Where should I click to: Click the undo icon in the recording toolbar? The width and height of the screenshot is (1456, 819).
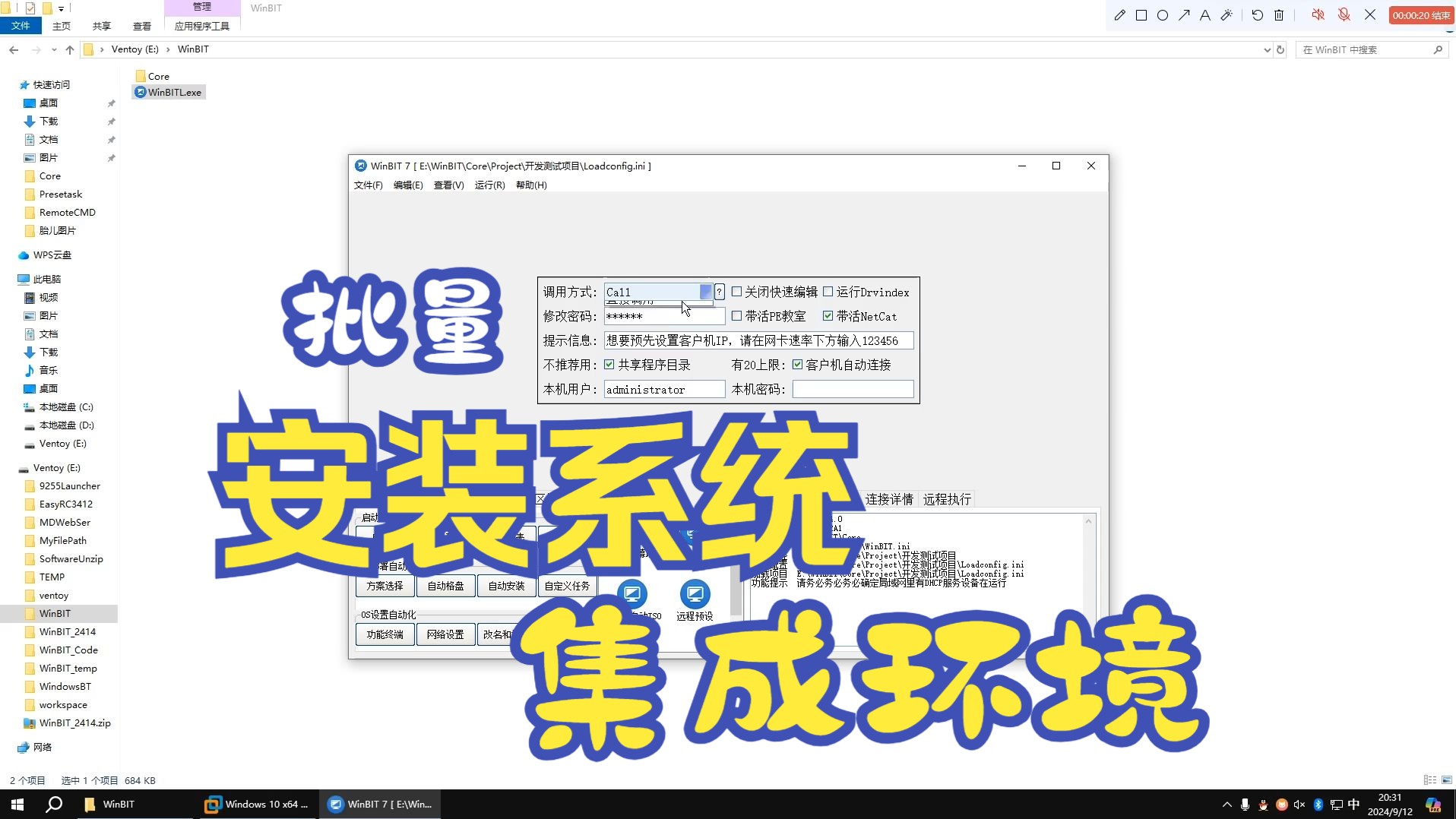[x=1258, y=14]
